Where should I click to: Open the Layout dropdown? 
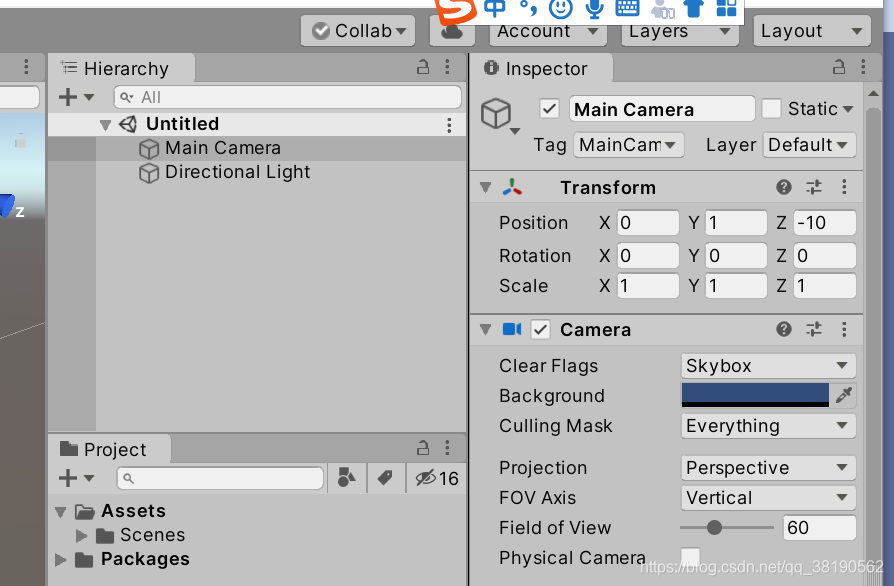coord(812,30)
